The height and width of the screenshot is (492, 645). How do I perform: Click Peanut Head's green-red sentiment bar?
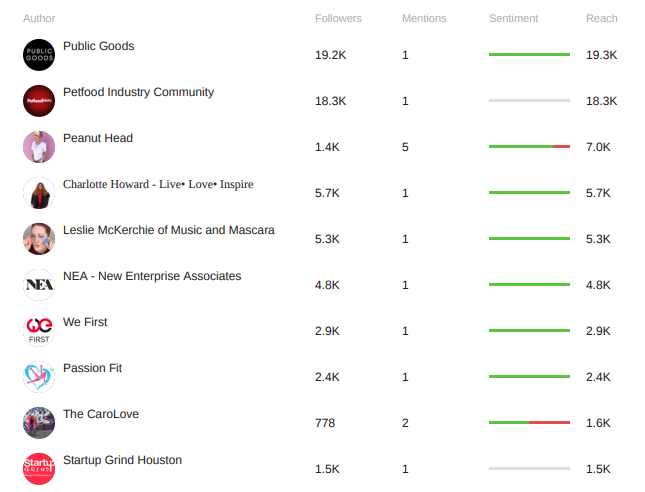[x=529, y=146]
